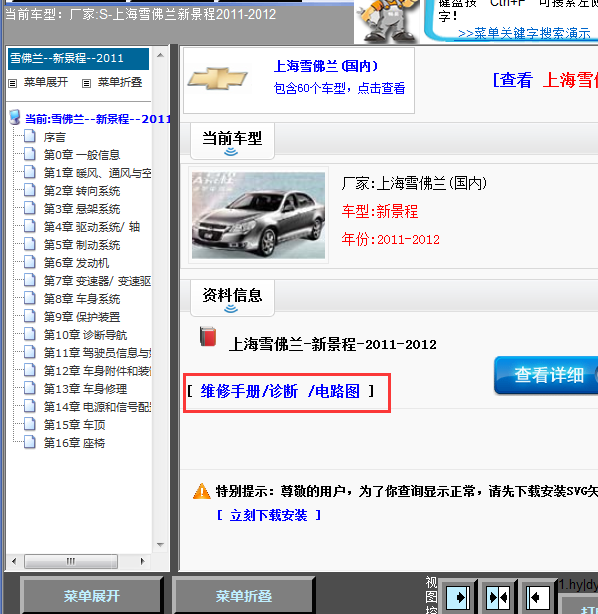
Task: Click the 车型:新景程 text
Action: point(380,211)
